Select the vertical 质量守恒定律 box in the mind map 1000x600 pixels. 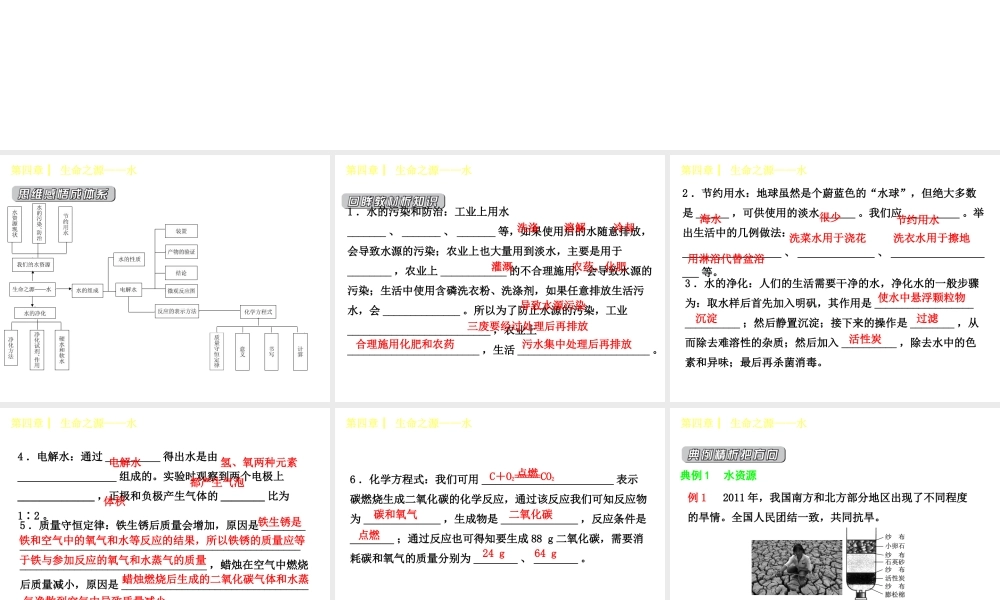(x=217, y=351)
